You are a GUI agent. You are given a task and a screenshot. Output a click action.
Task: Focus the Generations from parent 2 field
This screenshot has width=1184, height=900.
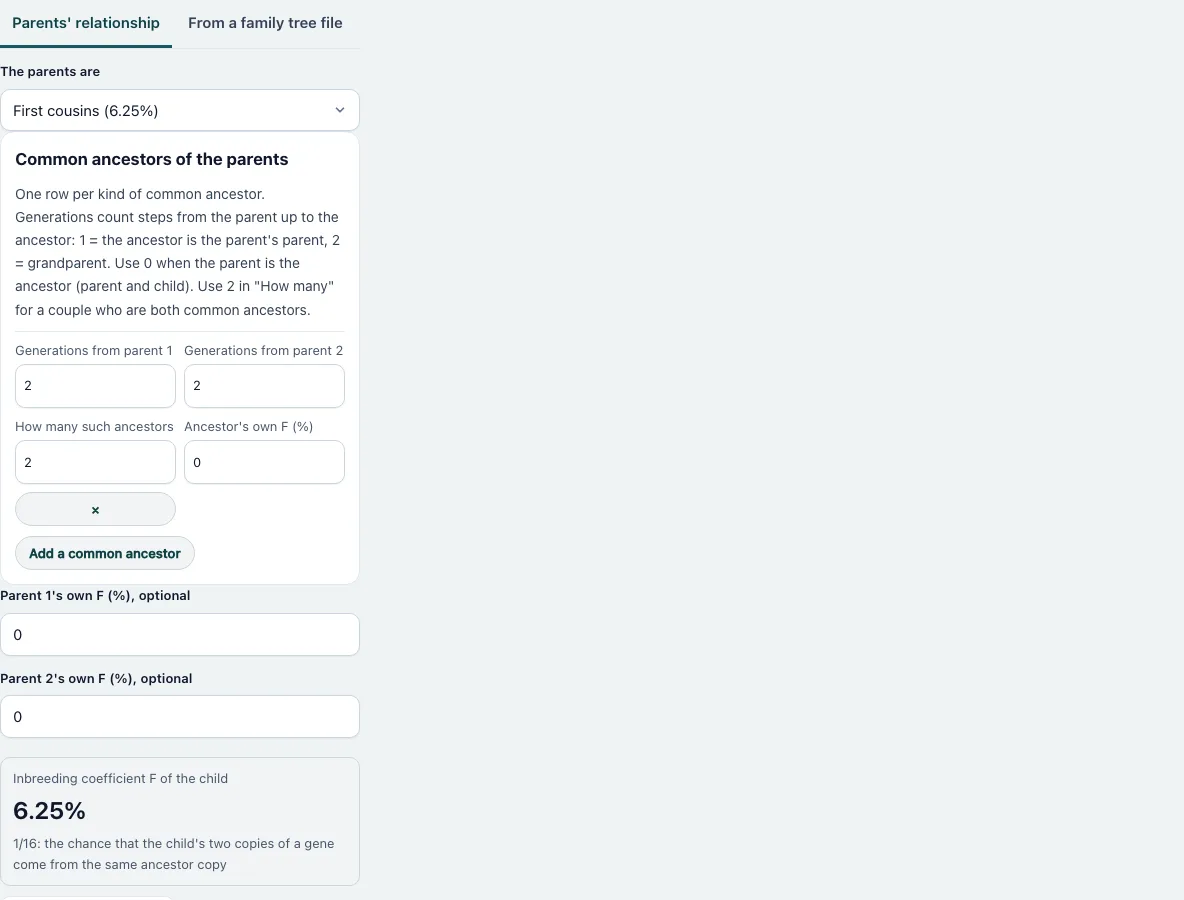click(264, 386)
